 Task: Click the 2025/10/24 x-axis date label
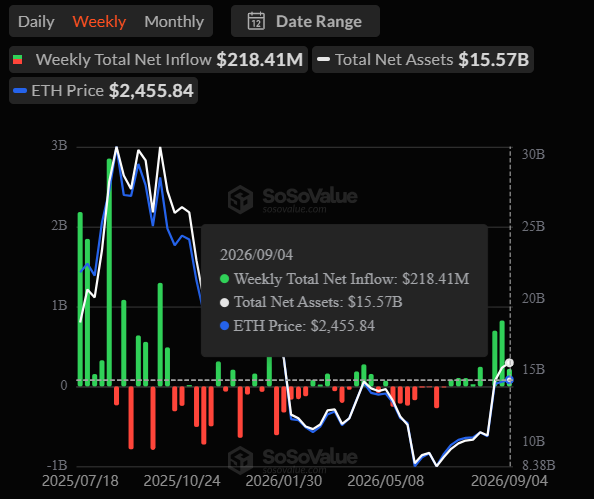click(x=182, y=481)
